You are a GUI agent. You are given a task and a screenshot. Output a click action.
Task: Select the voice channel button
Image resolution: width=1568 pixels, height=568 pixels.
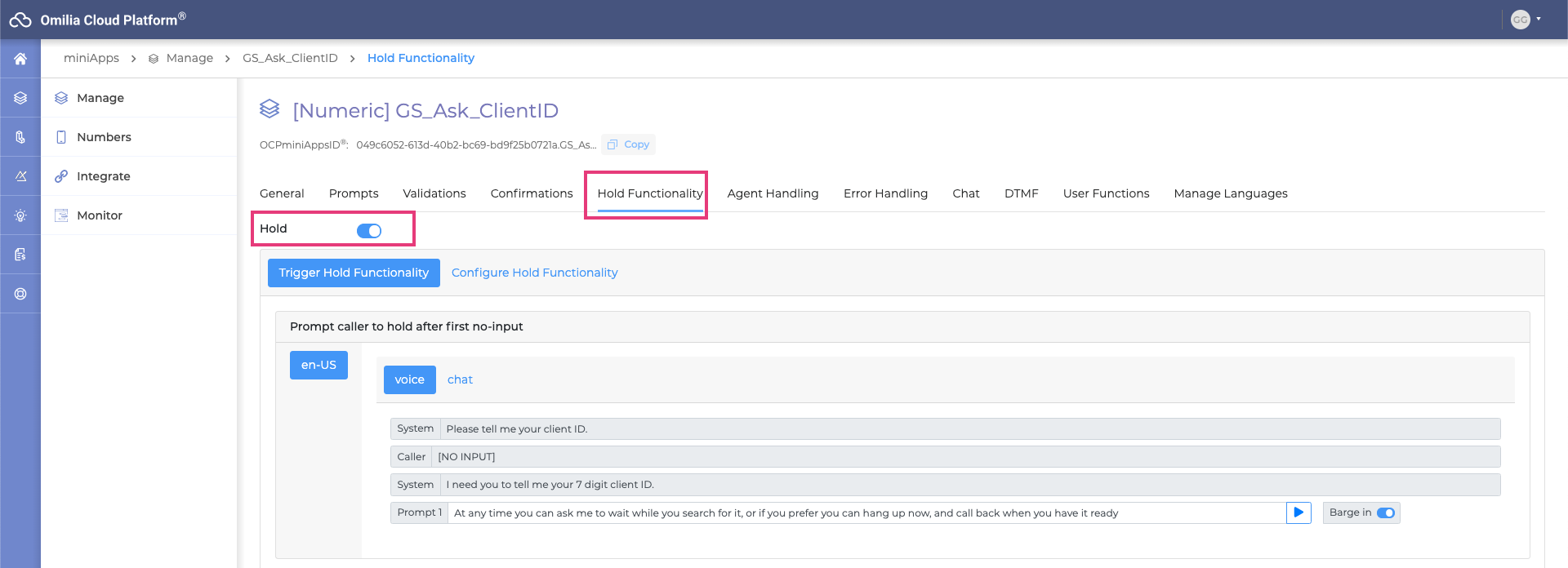[410, 379]
